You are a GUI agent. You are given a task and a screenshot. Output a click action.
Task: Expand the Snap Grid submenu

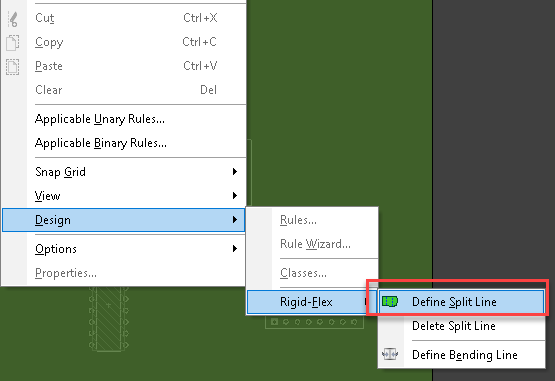coord(124,172)
